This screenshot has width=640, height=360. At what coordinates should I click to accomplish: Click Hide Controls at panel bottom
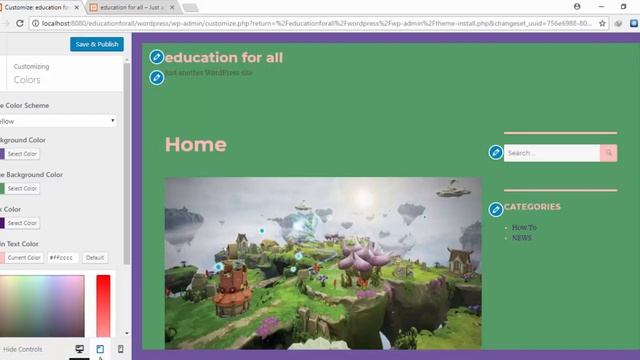click(22, 349)
